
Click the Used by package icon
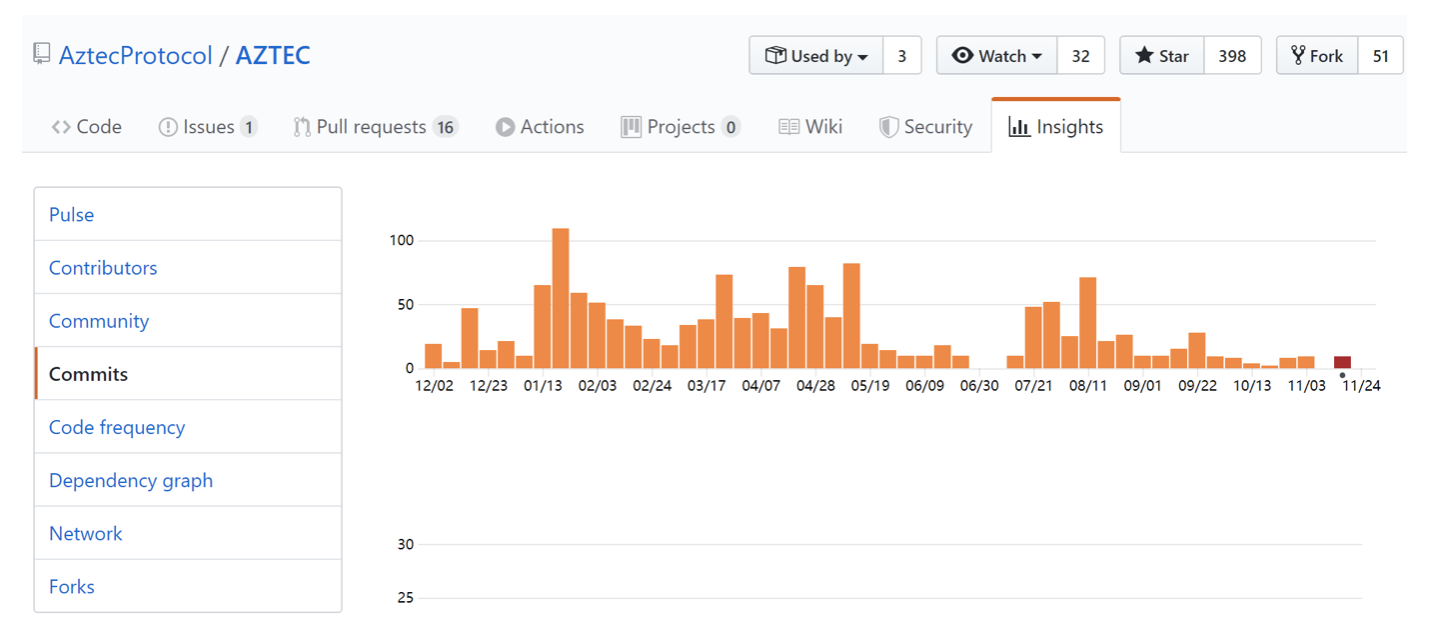coord(776,56)
